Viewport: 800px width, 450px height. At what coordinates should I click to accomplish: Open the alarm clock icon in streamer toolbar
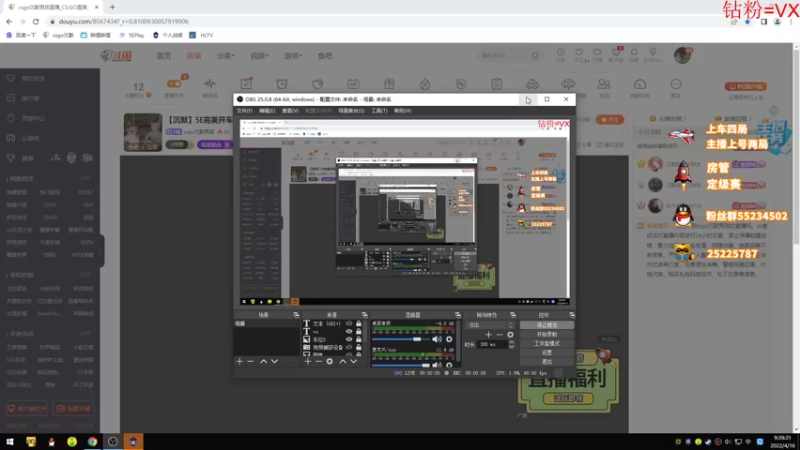point(282,84)
